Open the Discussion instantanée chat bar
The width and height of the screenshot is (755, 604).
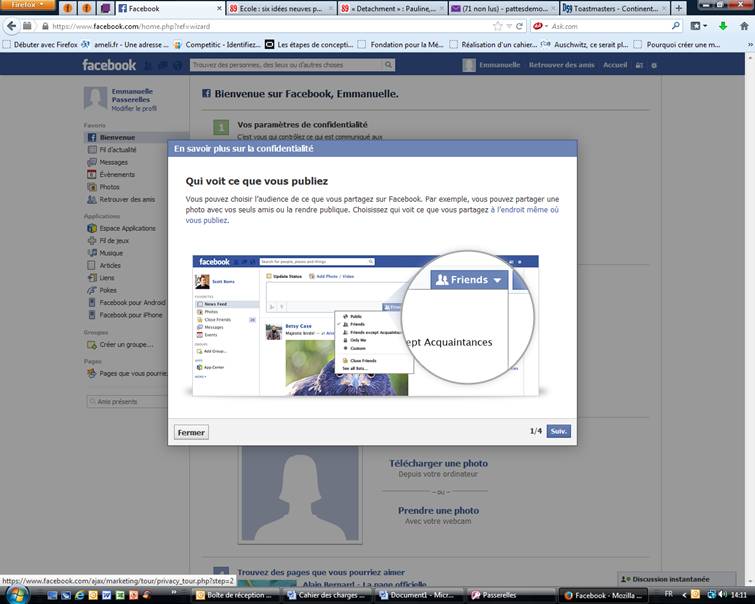[x=677, y=579]
